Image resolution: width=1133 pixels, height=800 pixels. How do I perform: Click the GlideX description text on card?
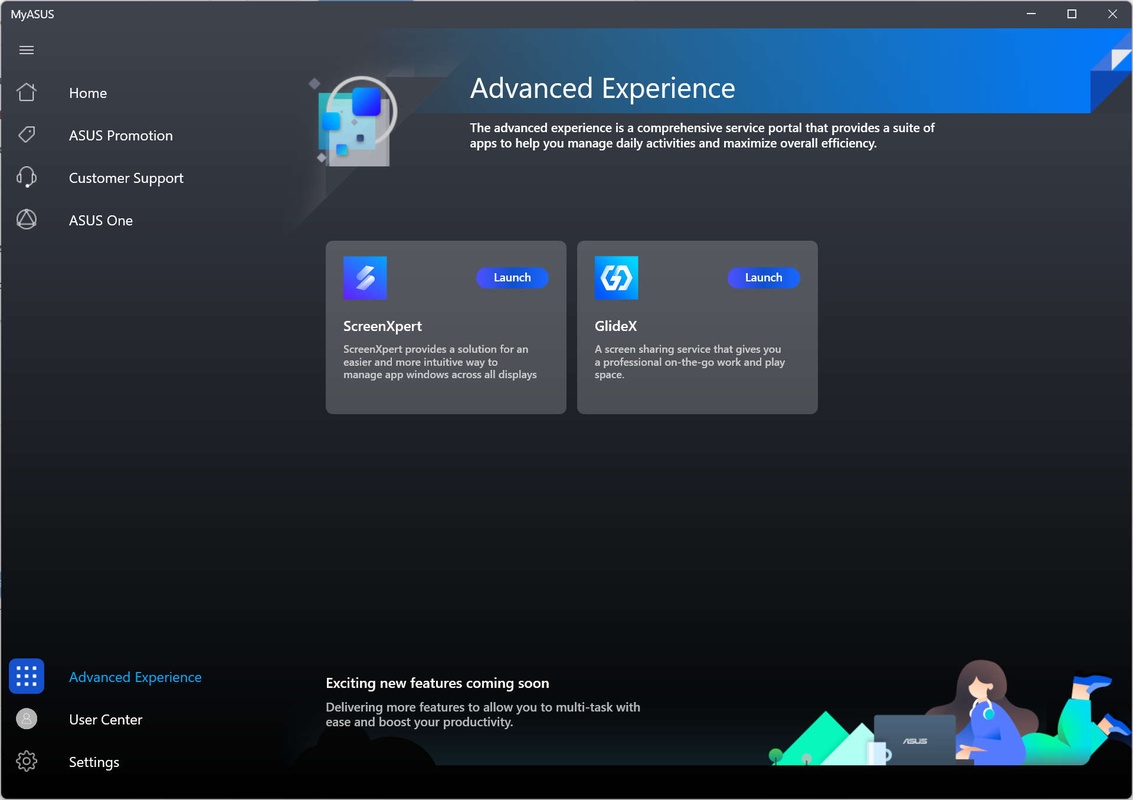click(x=689, y=362)
